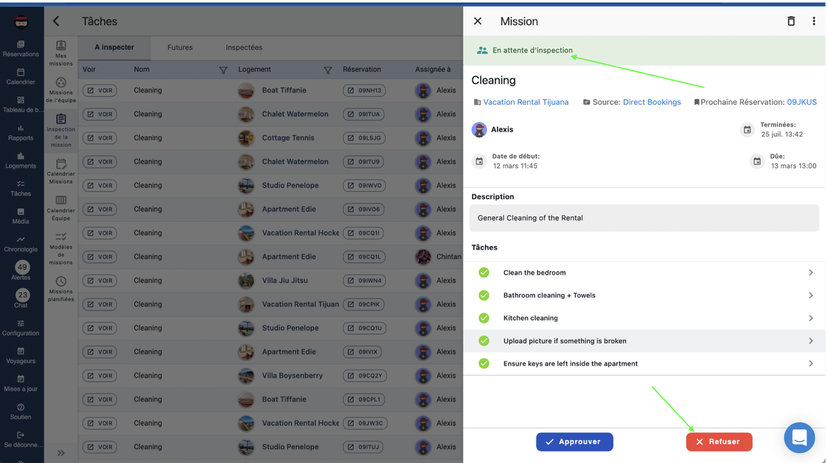
Task: Expand Upload picture if something is broken chevron
Action: (811, 341)
